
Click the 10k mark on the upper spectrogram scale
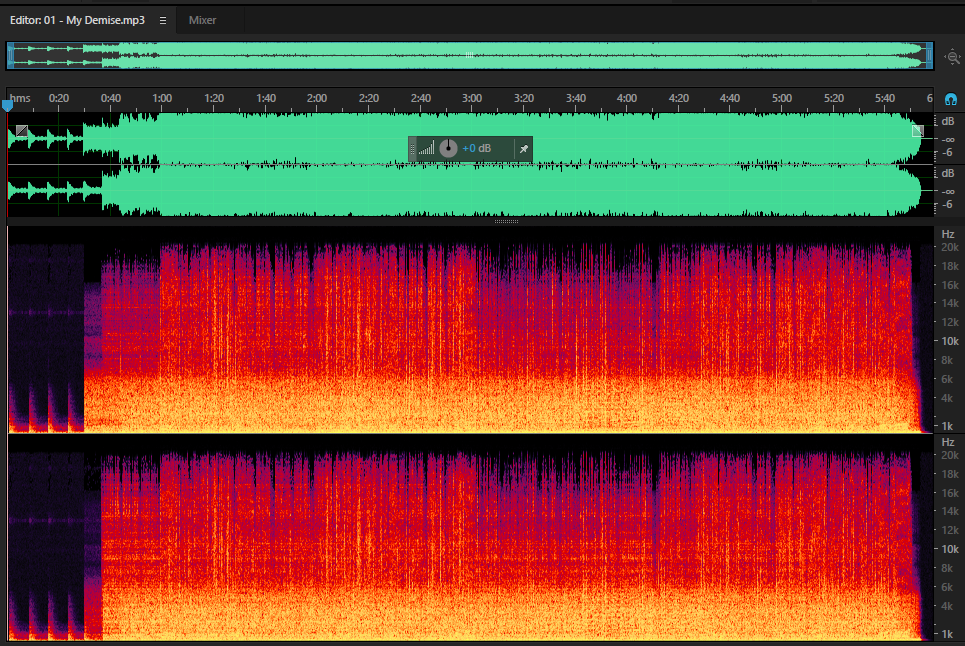pos(950,341)
